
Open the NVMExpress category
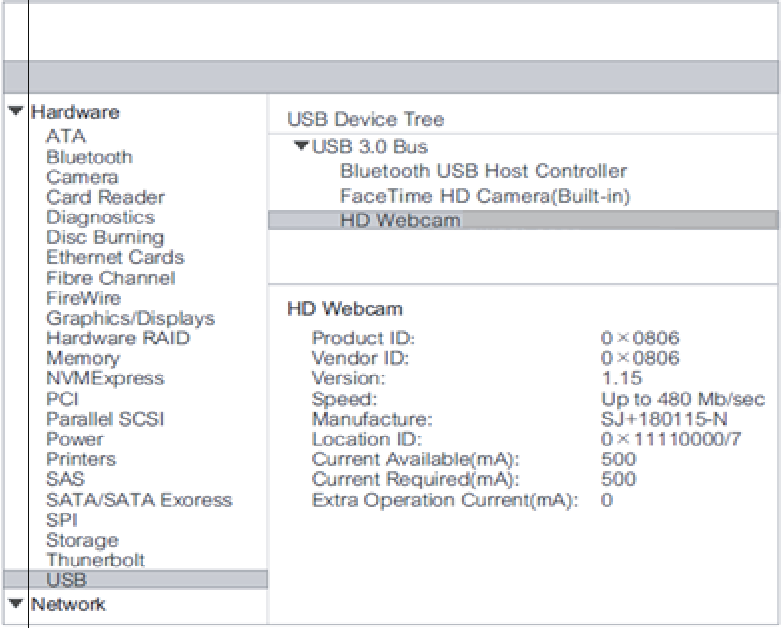coord(105,378)
